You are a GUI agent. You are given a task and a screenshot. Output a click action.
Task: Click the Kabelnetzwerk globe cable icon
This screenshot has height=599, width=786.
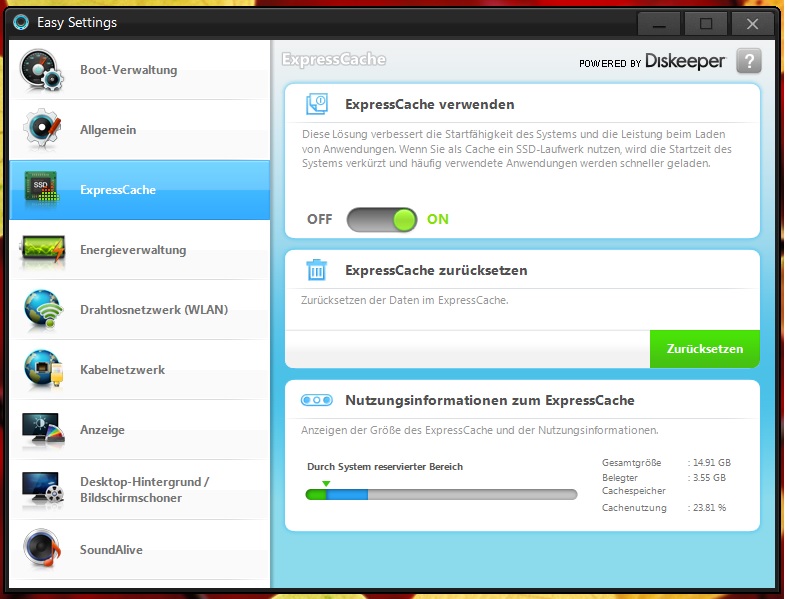coord(43,369)
